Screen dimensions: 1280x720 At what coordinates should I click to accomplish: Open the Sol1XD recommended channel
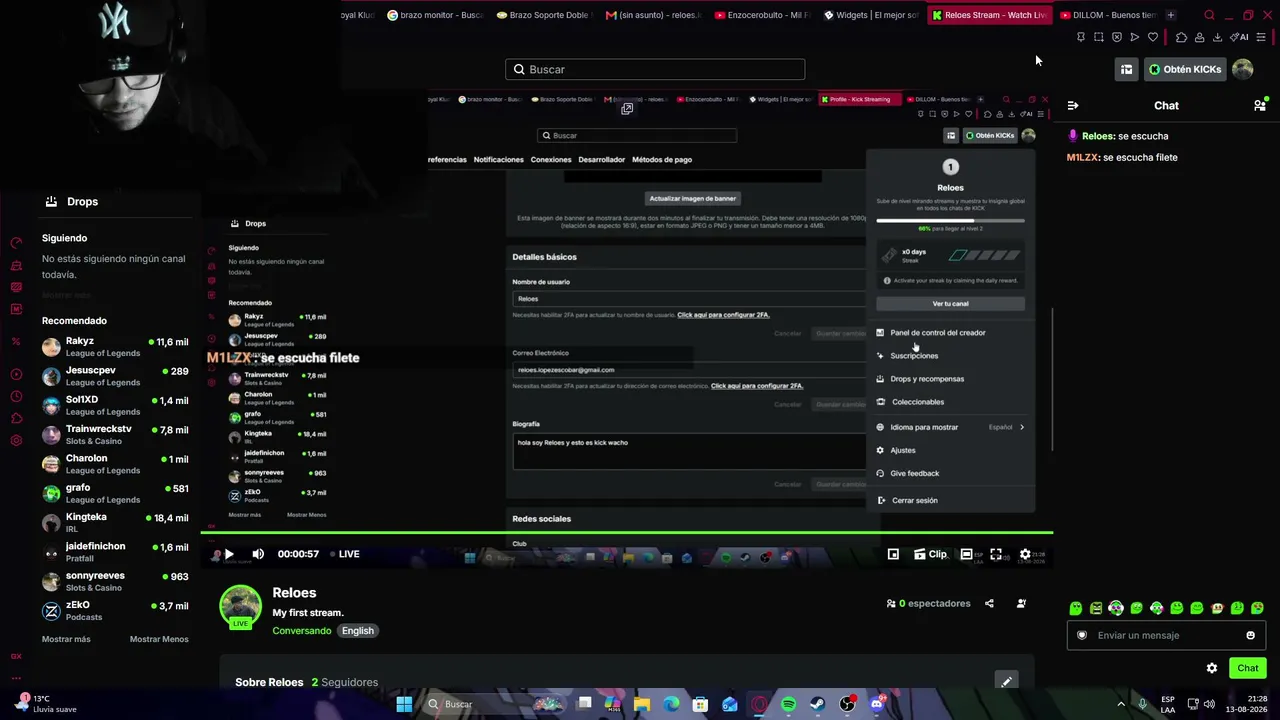point(115,405)
